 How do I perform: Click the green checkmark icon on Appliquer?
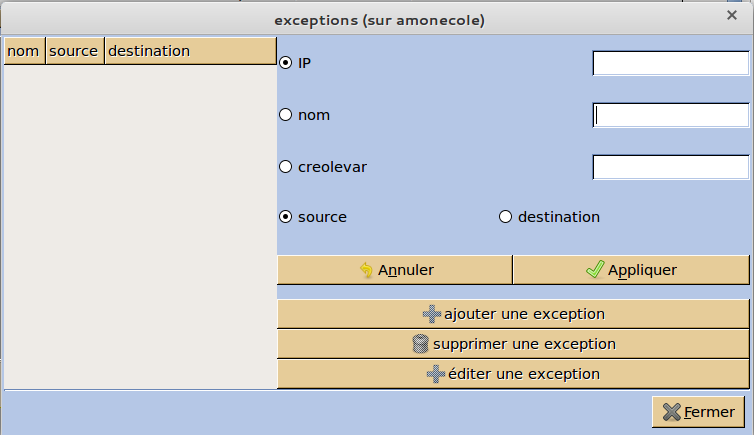595,269
